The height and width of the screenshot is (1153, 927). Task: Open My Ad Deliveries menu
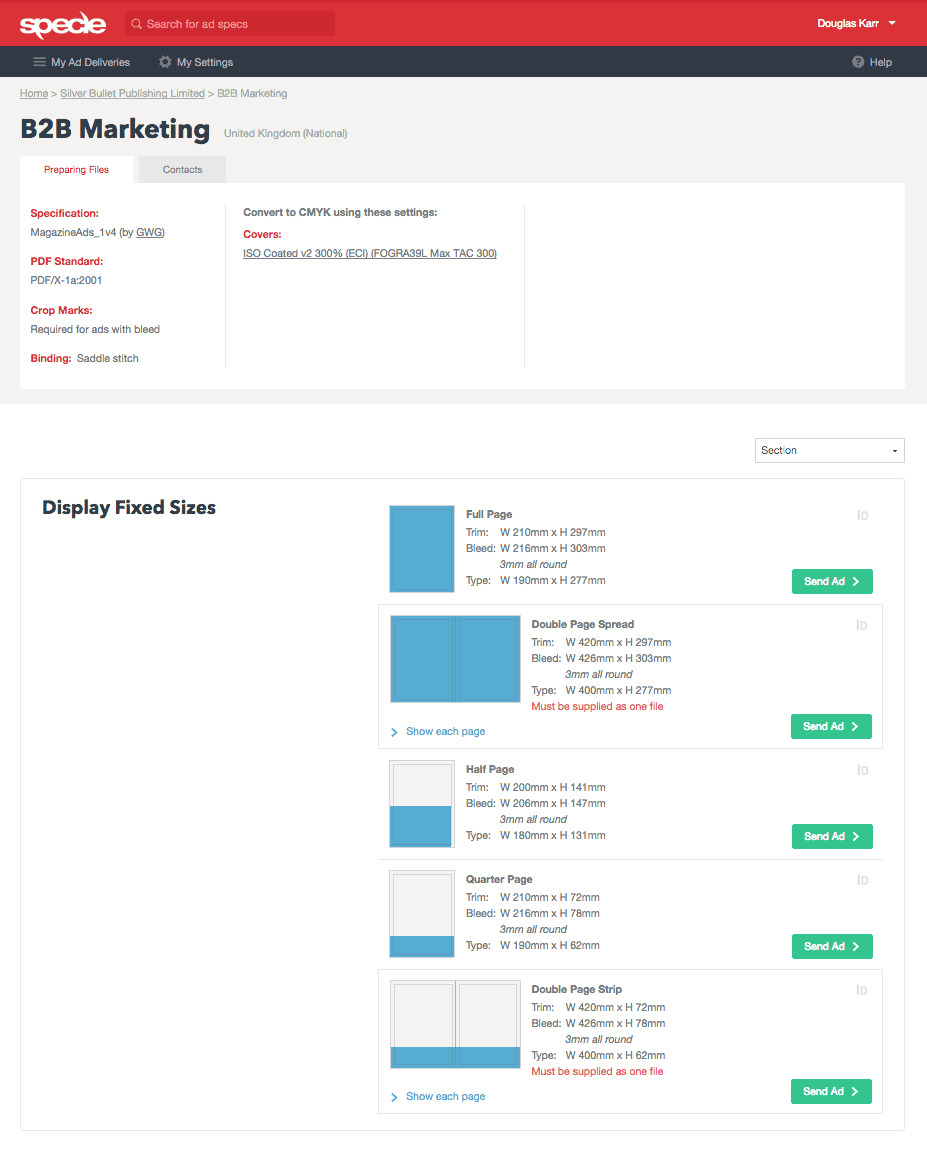click(82, 62)
